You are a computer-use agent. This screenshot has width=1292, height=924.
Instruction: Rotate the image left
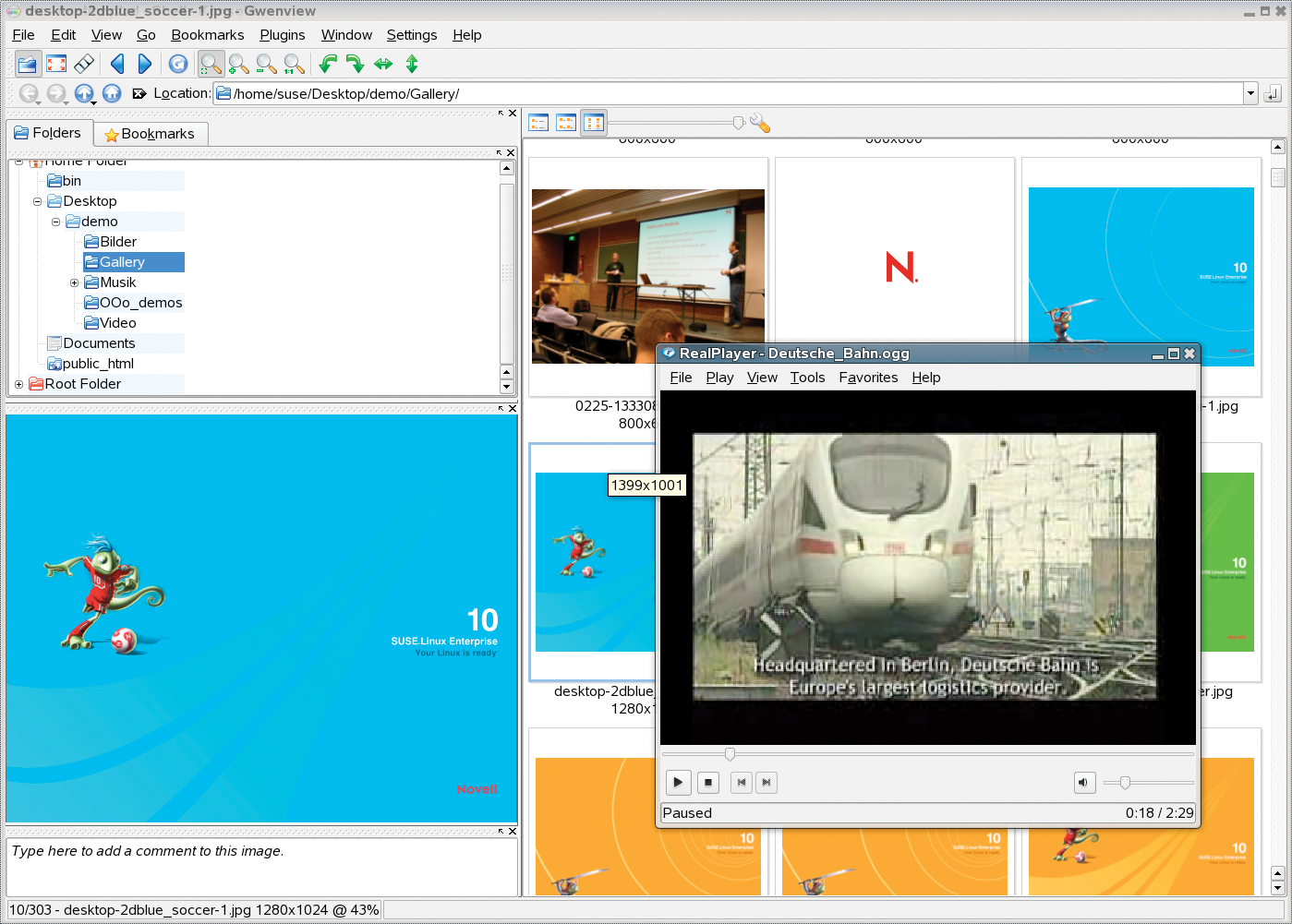(x=328, y=64)
